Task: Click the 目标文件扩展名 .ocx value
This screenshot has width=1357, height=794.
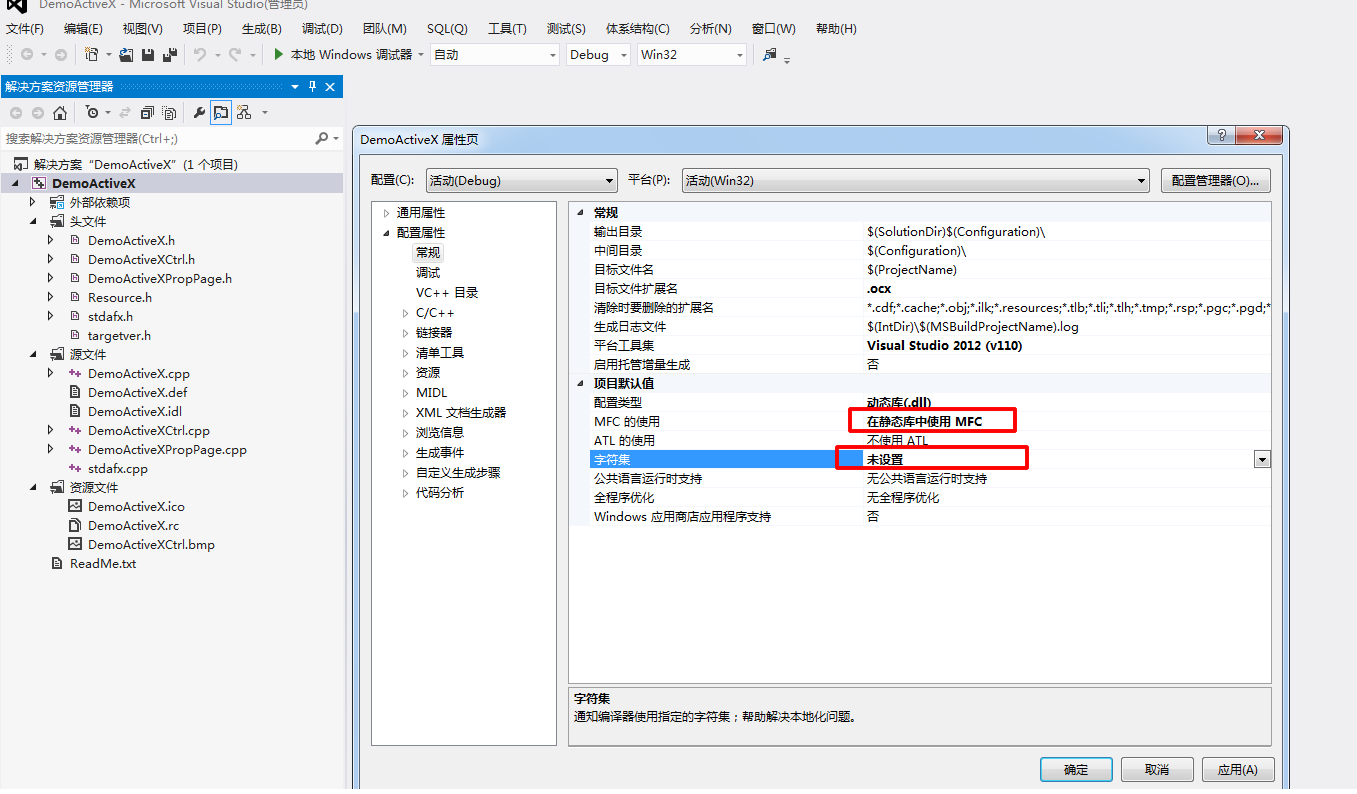Action: (879, 288)
